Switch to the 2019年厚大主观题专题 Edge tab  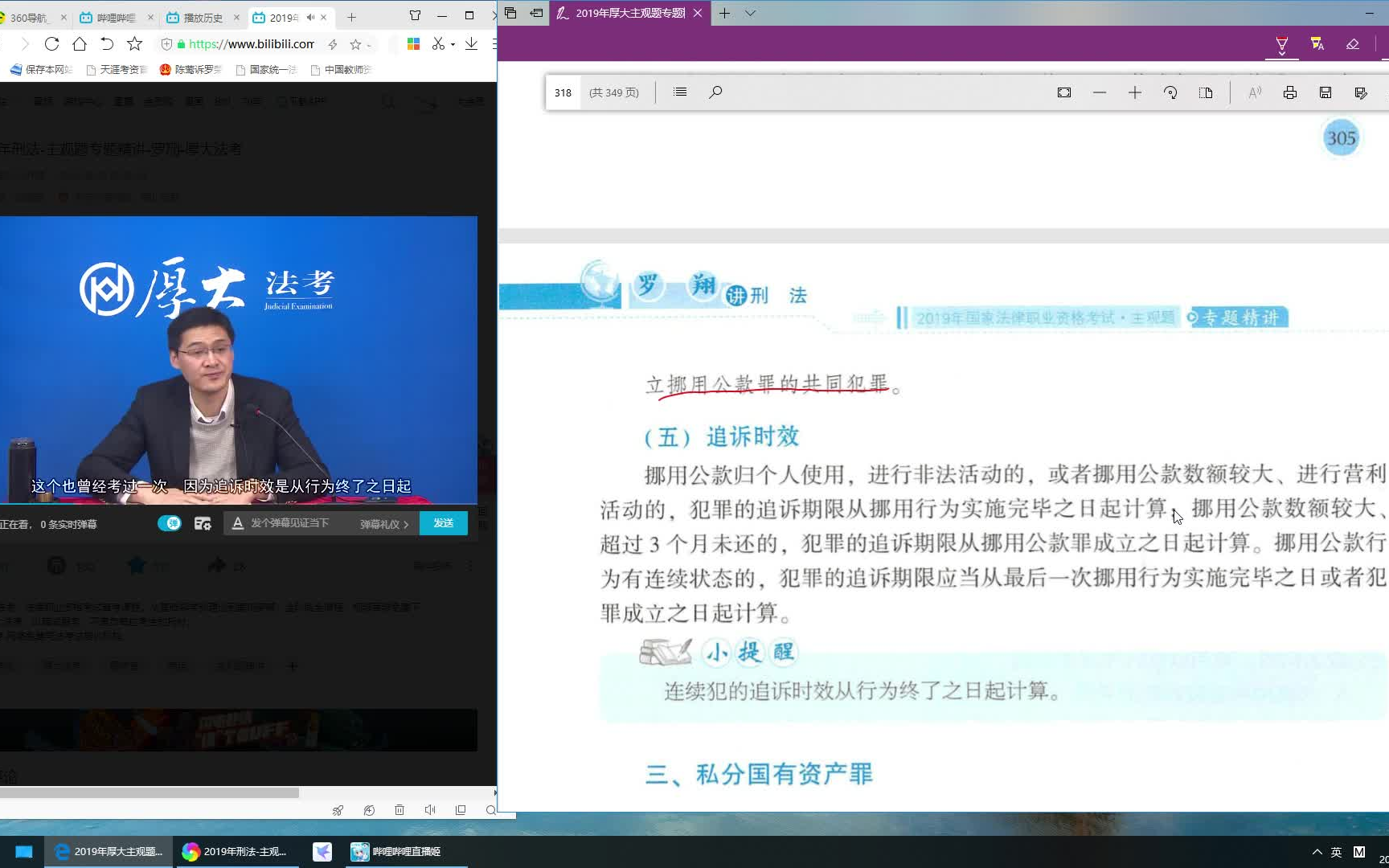tap(630, 13)
